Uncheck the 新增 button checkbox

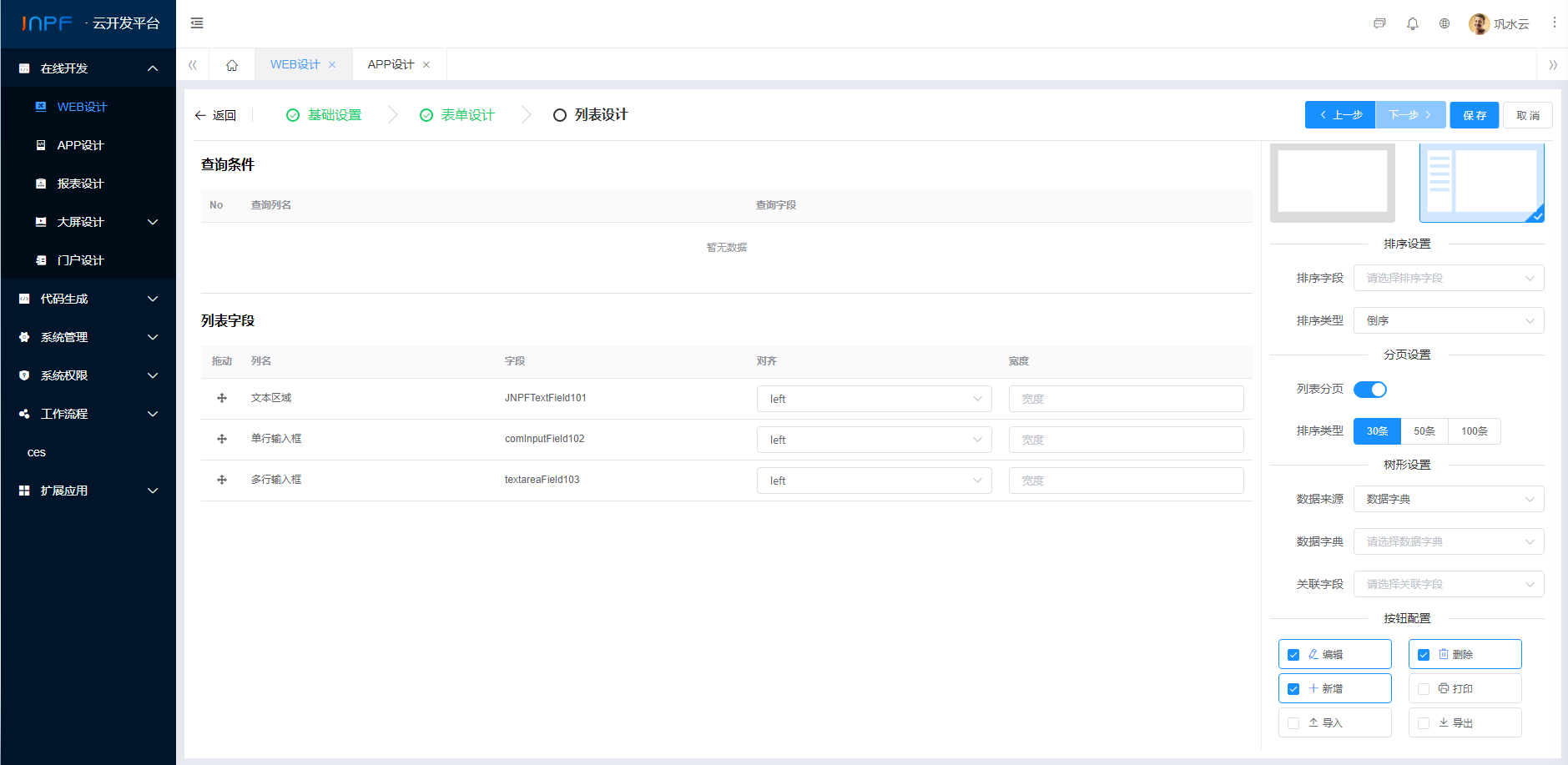[x=1293, y=689]
